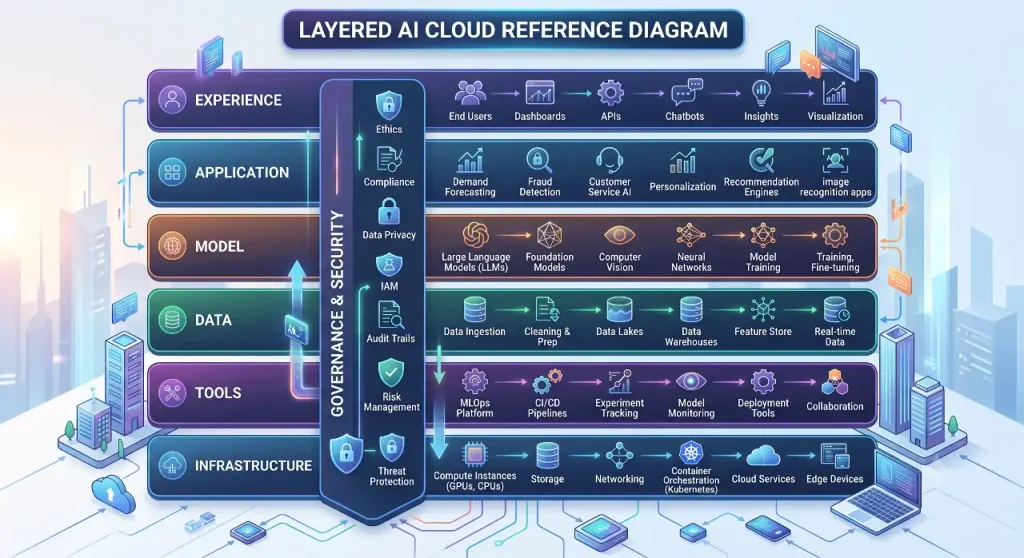Select the Application layer grid icon
This screenshot has height=558, width=1024.
pos(172,172)
